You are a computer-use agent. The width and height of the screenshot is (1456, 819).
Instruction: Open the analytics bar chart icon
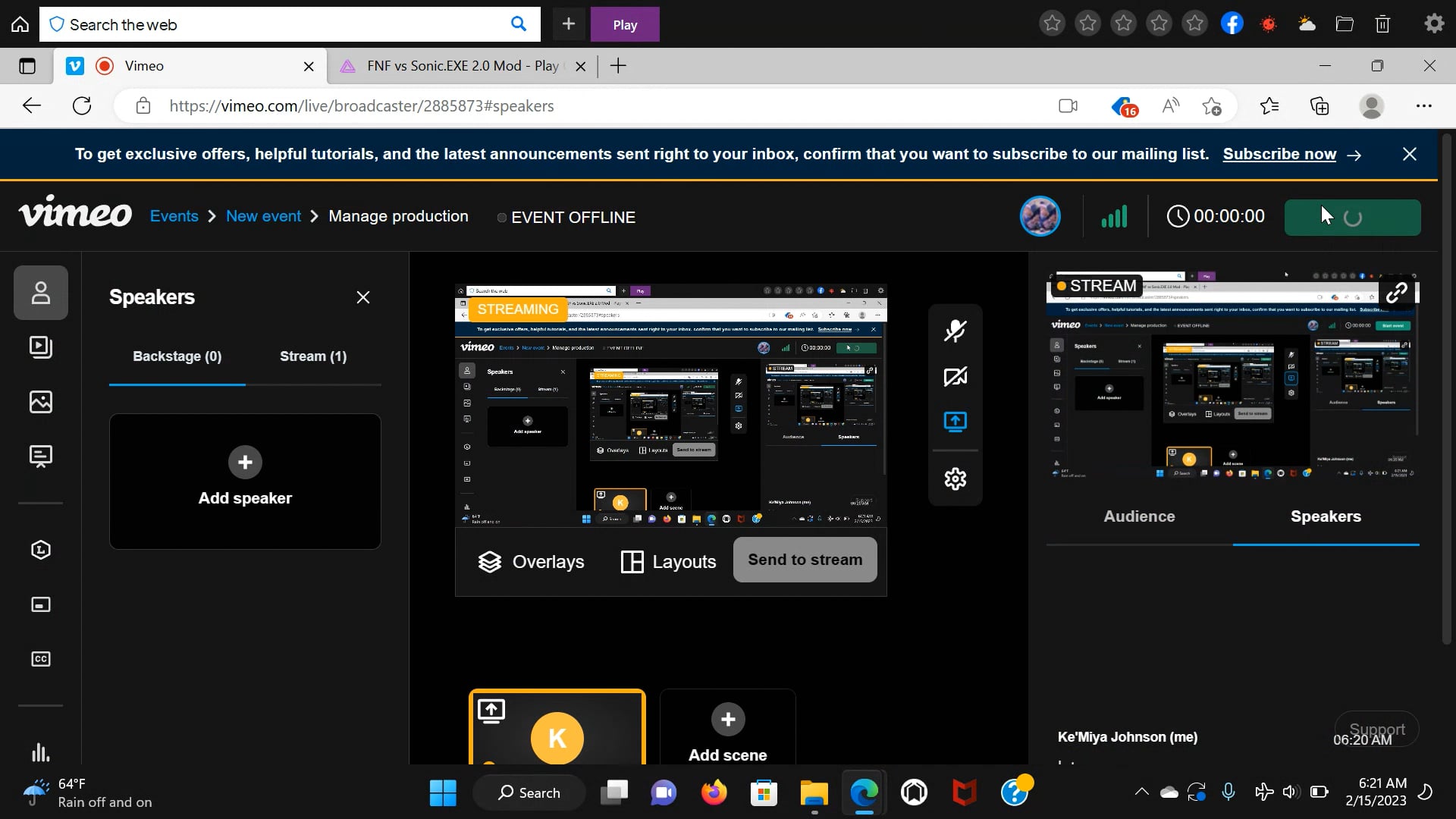(x=41, y=752)
